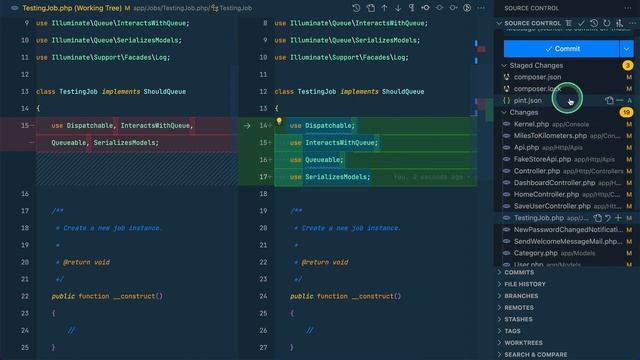This screenshot has height=360, width=640.
Task: Unstage pint.json with minus icon
Action: tap(620, 100)
